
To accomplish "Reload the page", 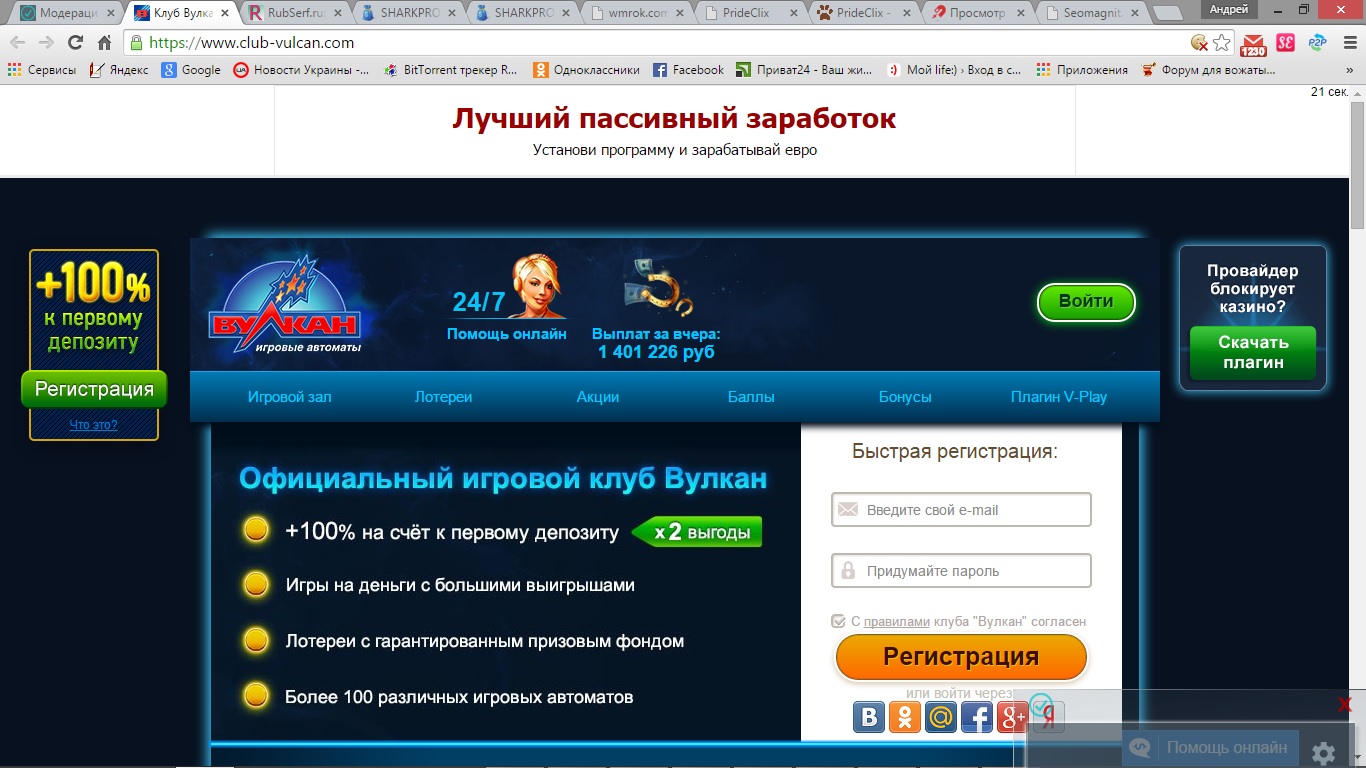I will [75, 43].
